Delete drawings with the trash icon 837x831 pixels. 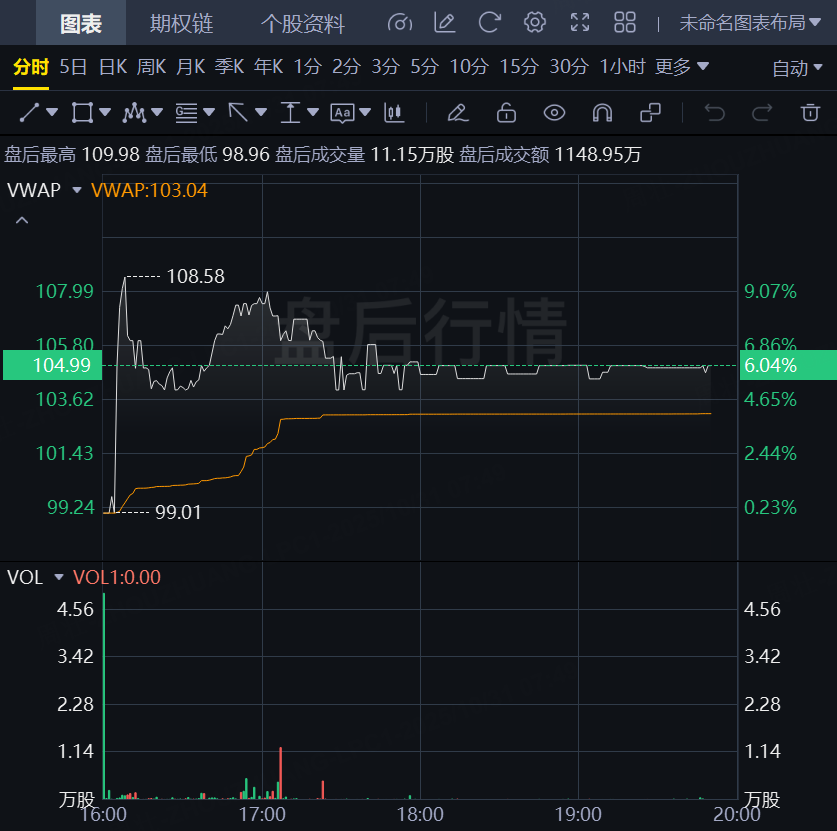[810, 112]
